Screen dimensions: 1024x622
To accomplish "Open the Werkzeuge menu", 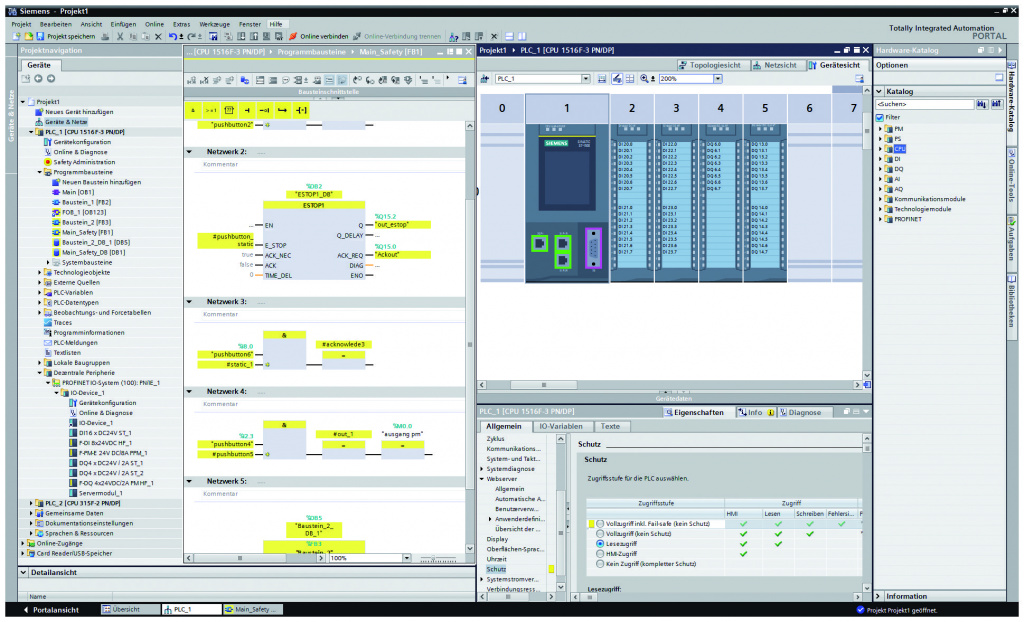I will pyautogui.click(x=214, y=24).
